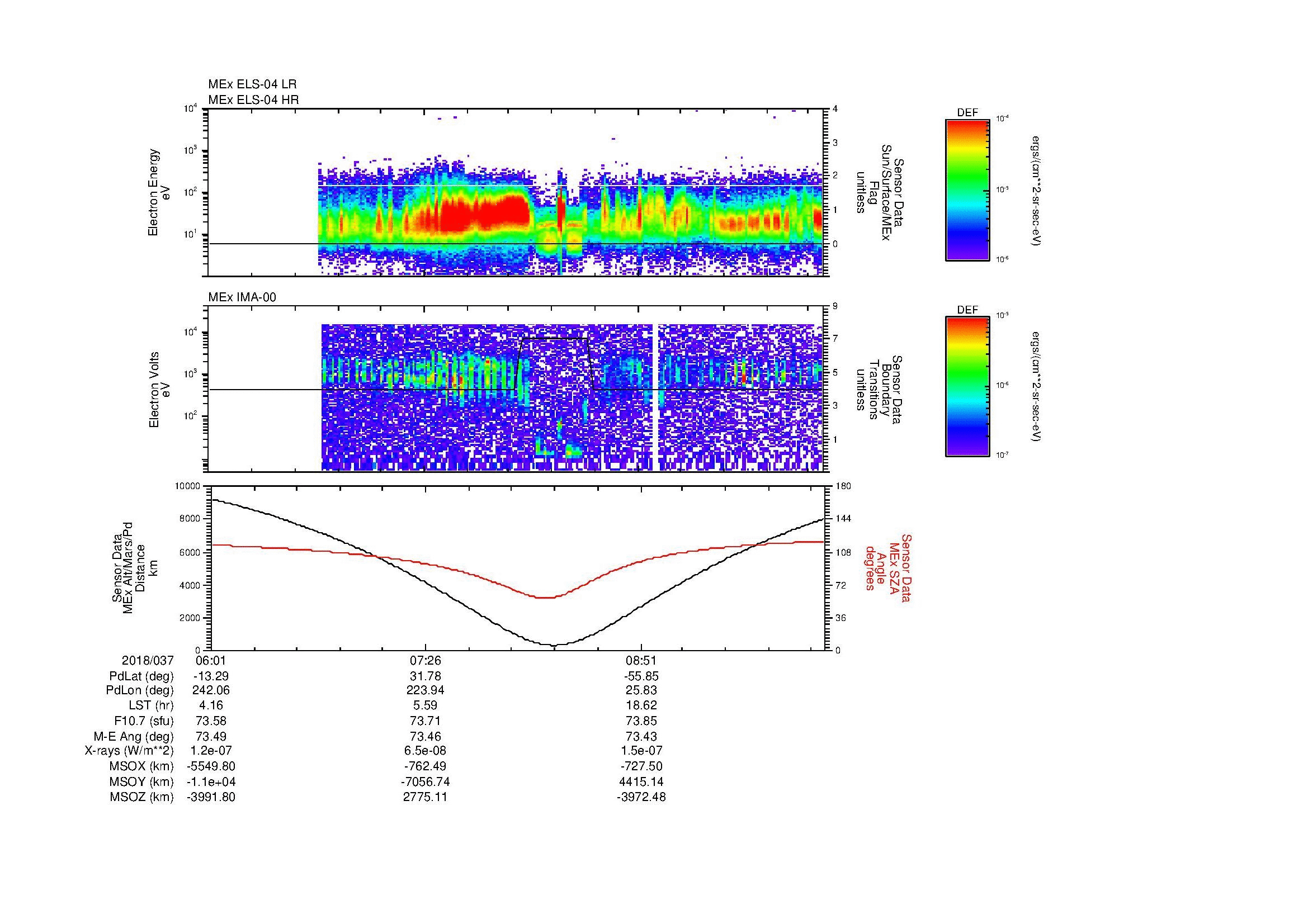This screenshot has width=1308, height=924.
Task: Click the M-E Ang value 73.46
Action: coord(426,737)
